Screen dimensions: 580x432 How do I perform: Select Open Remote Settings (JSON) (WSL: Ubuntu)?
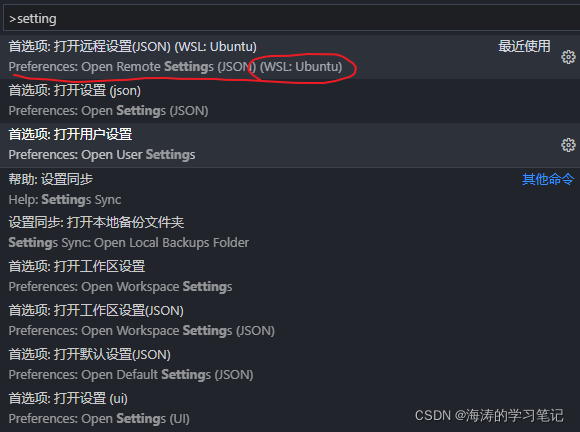(x=290, y=57)
